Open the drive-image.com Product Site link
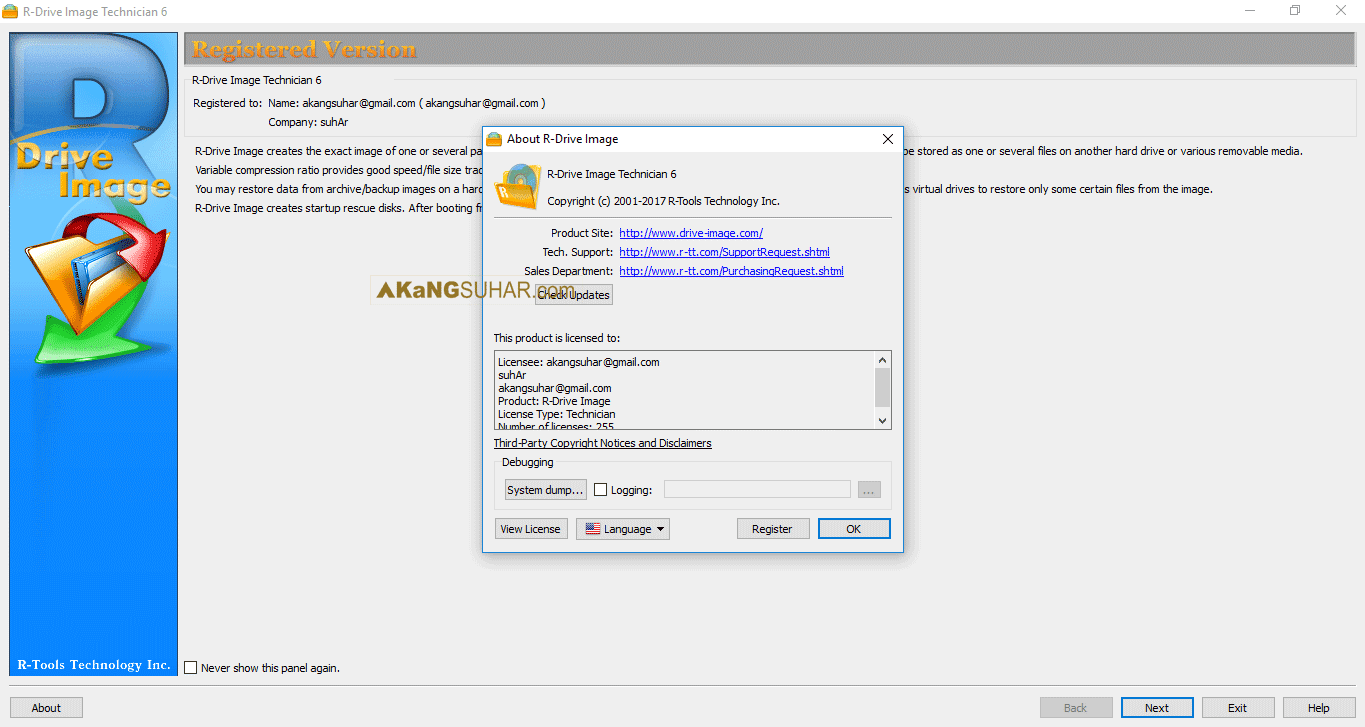The image size is (1365, 727). [x=690, y=232]
